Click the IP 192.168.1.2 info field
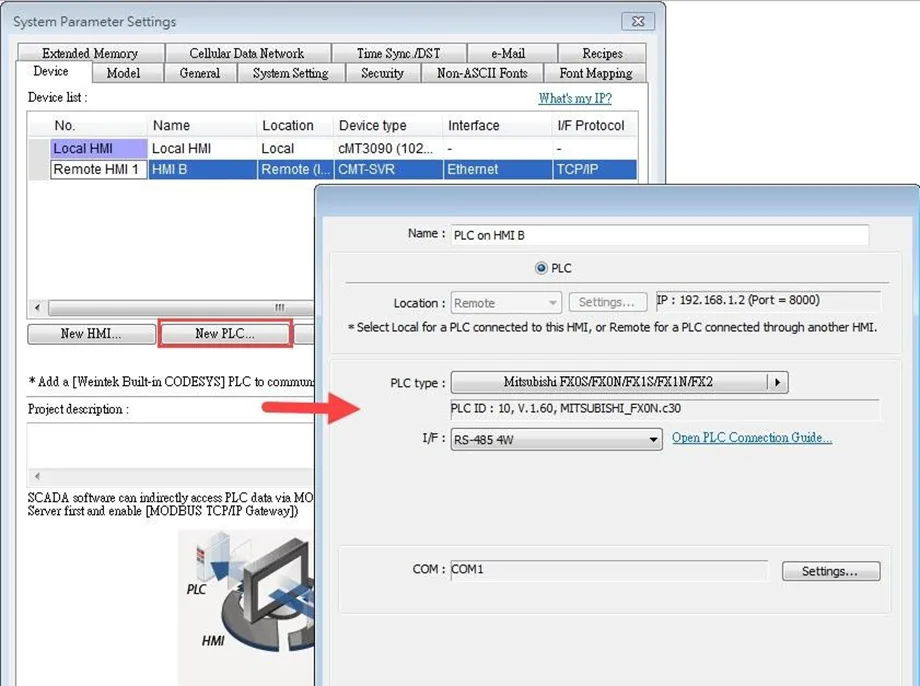 click(x=768, y=300)
